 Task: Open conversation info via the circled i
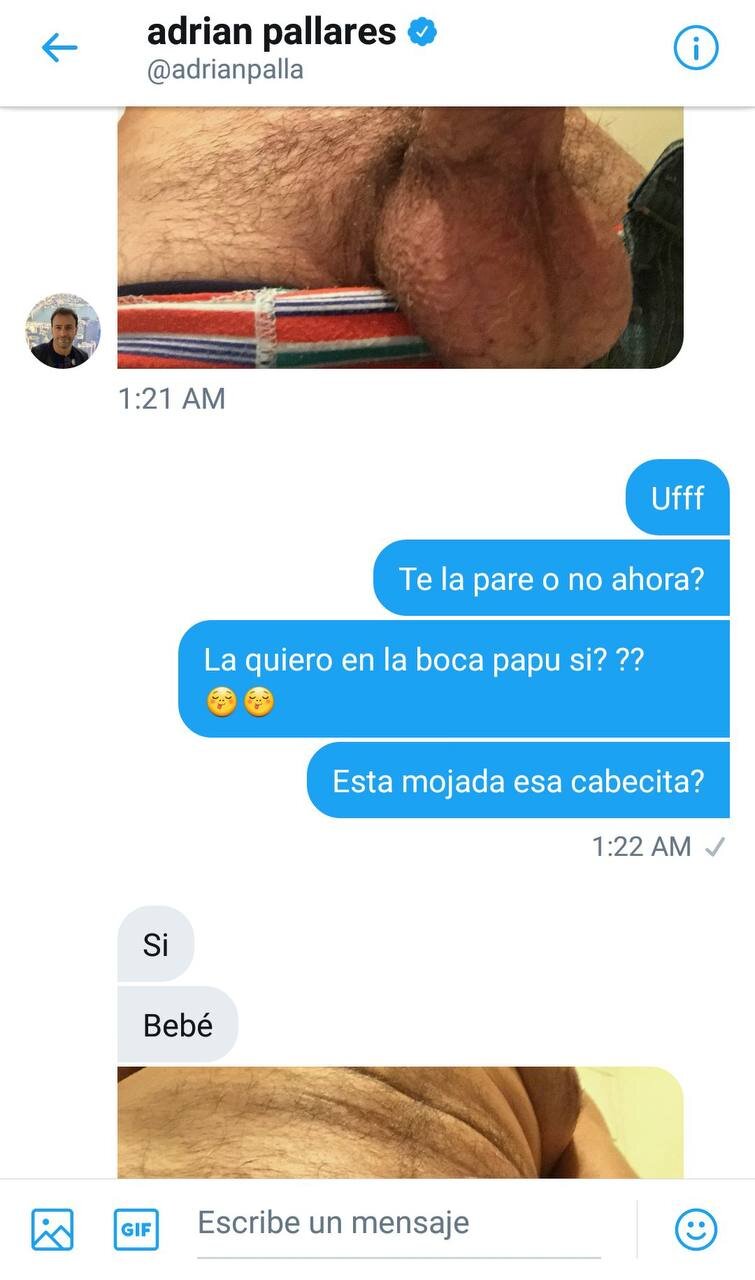pyautogui.click(x=696, y=47)
